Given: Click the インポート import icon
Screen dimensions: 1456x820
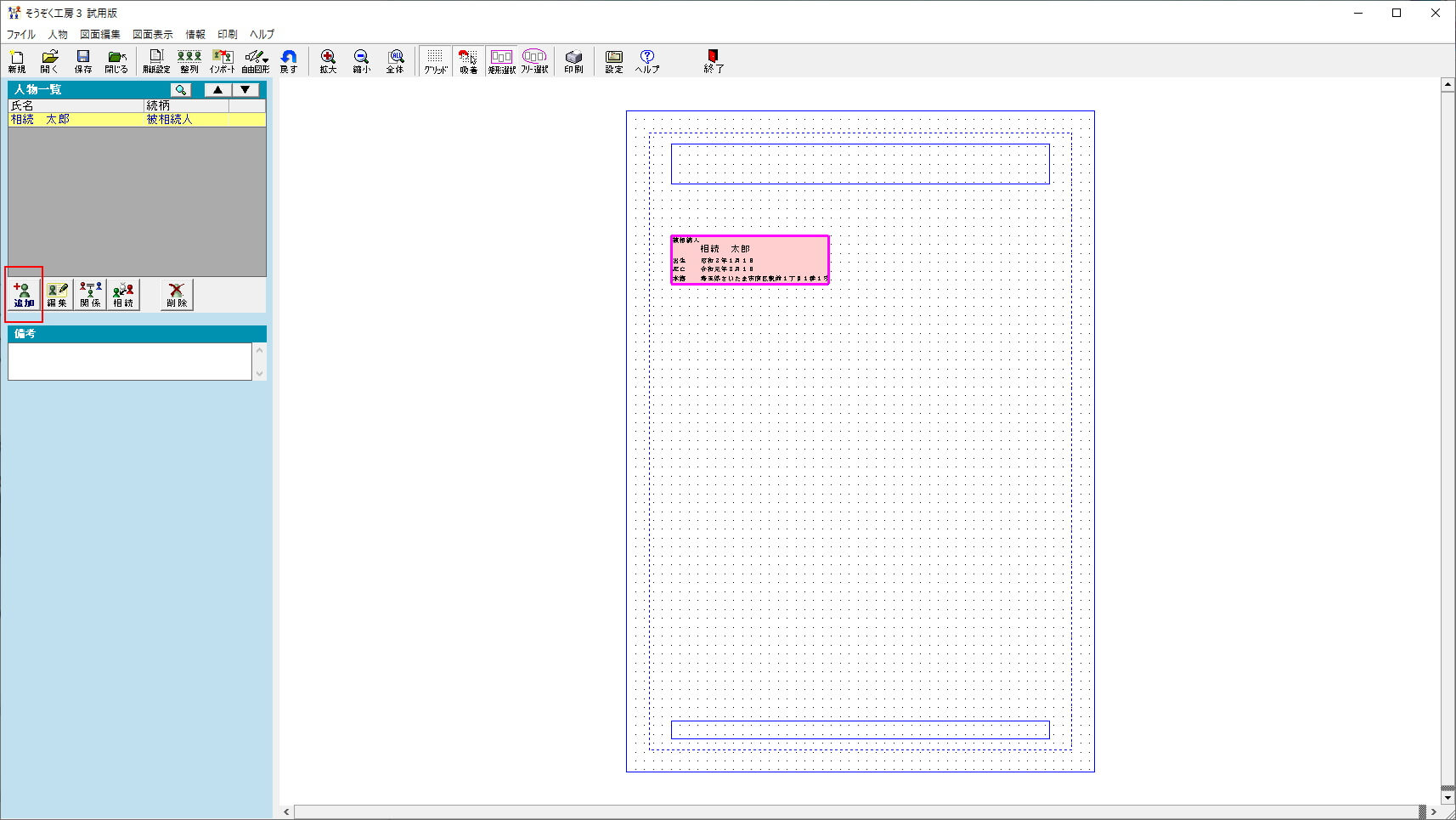Looking at the screenshot, I should 222,61.
